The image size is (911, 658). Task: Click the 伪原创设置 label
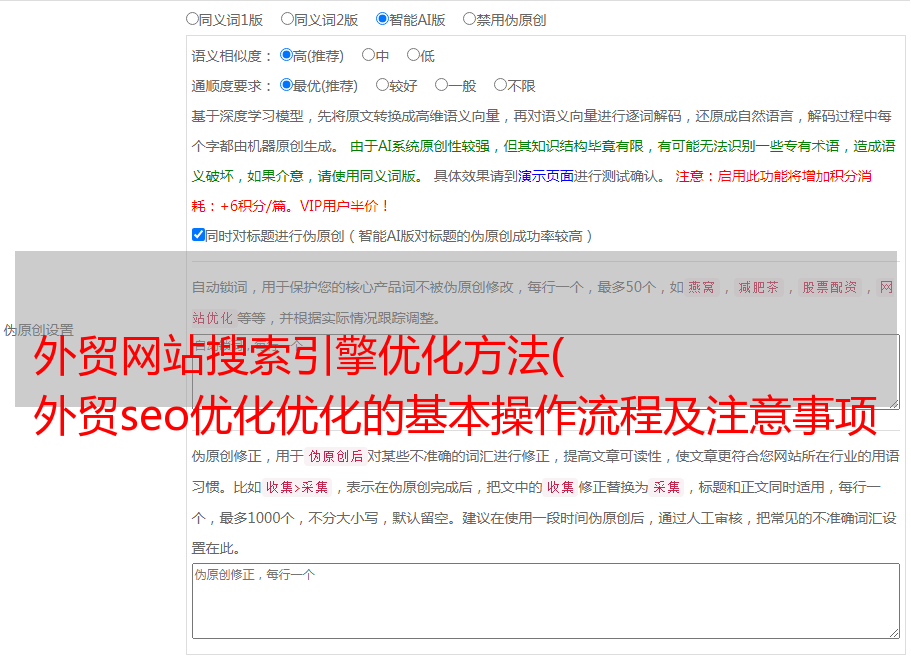point(38,330)
